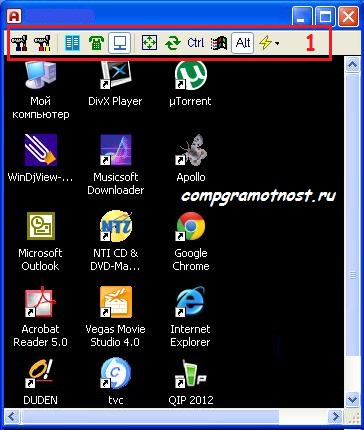The width and height of the screenshot is (364, 430).
Task: Toggle the Alt key button
Action: click(x=243, y=43)
